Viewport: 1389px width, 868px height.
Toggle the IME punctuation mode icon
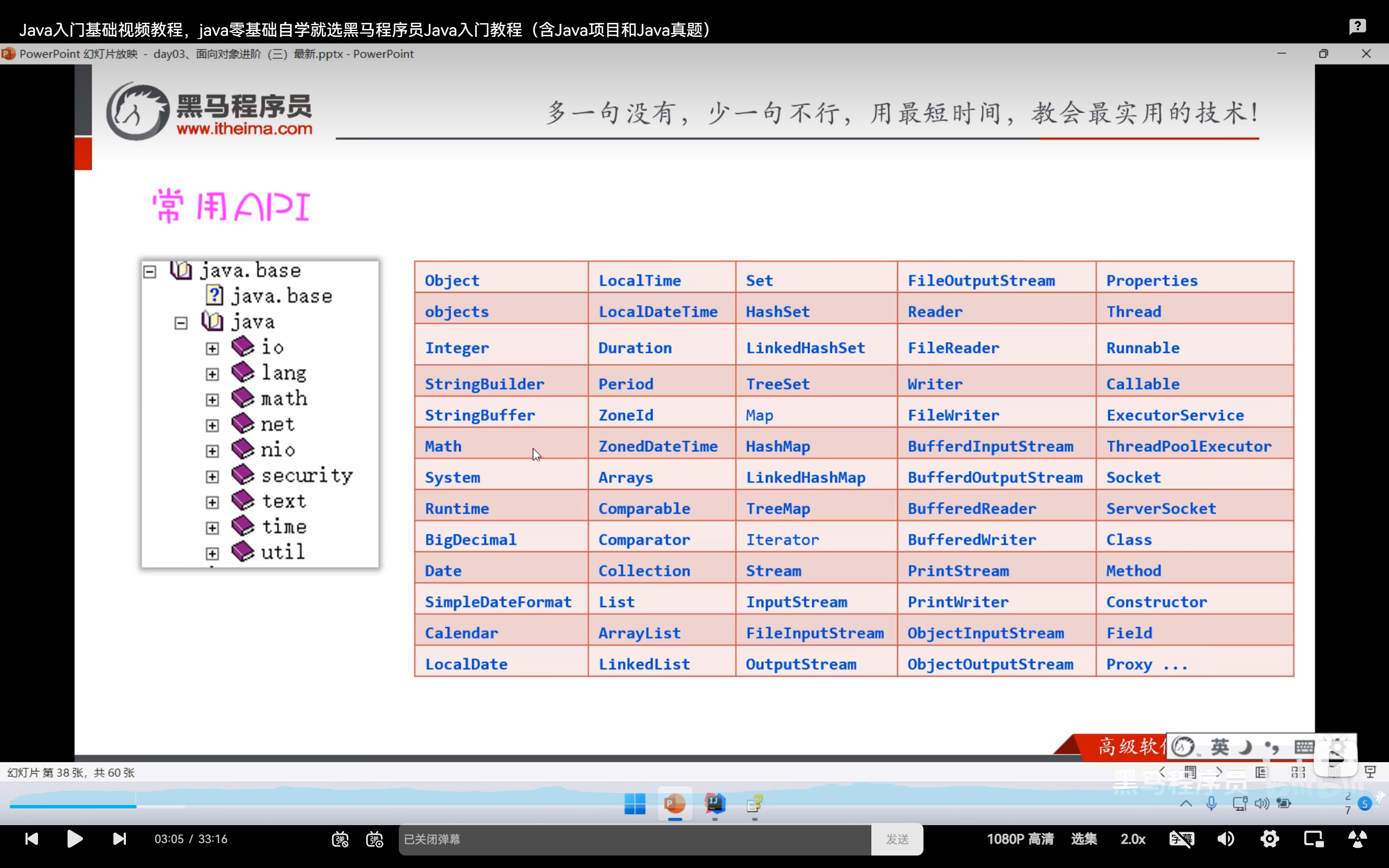click(1272, 747)
